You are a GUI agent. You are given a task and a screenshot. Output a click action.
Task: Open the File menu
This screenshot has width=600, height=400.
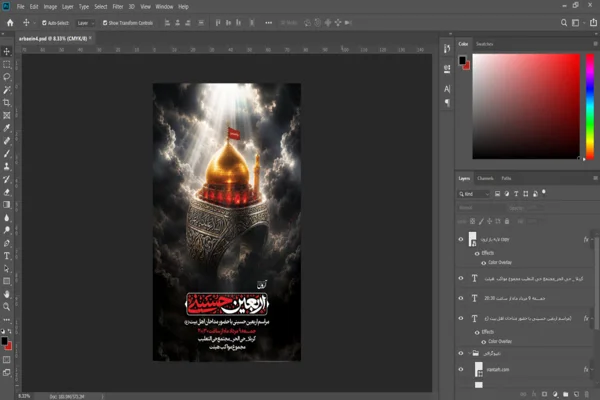[x=21, y=7]
